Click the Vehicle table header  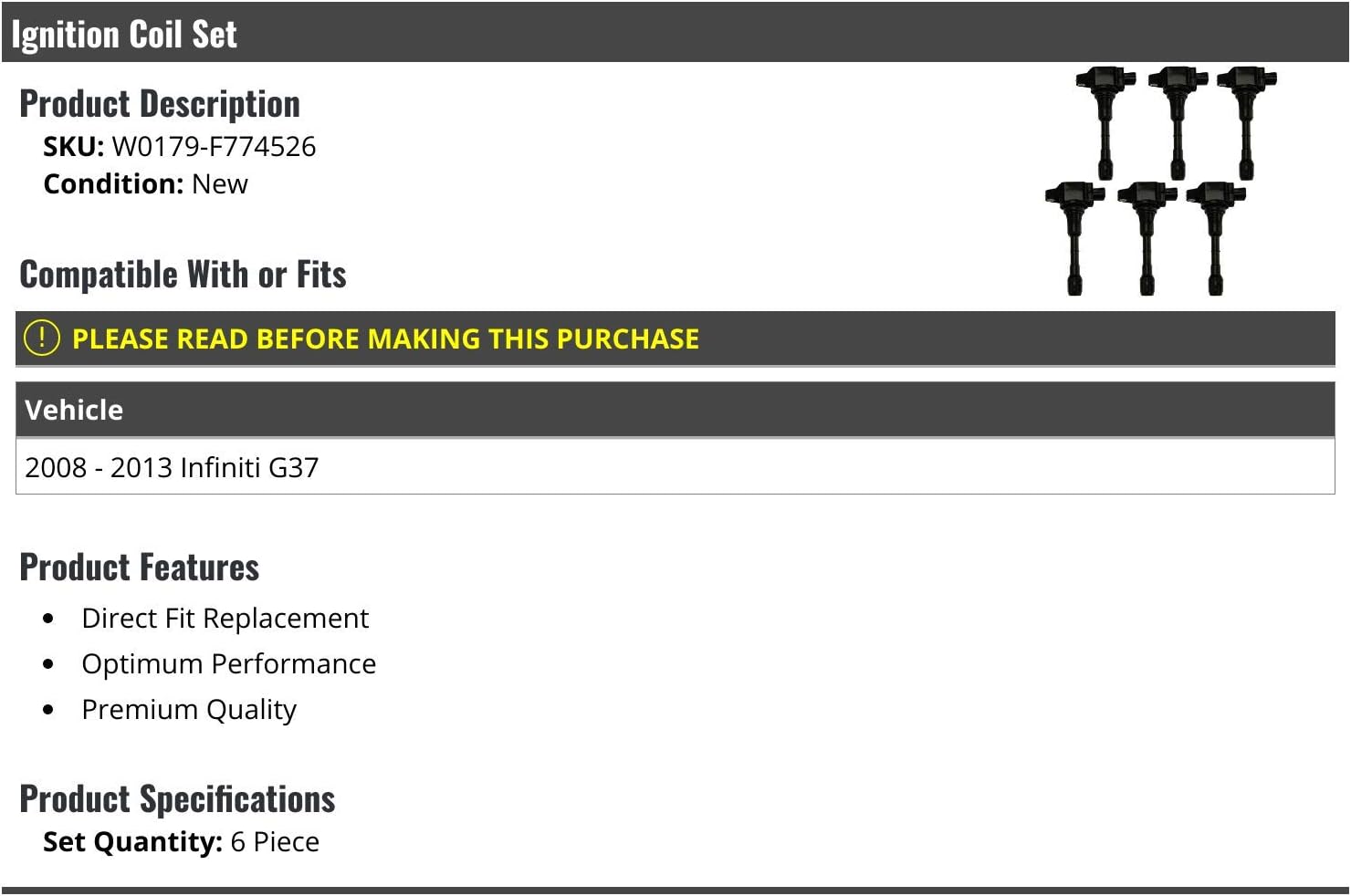click(74, 411)
